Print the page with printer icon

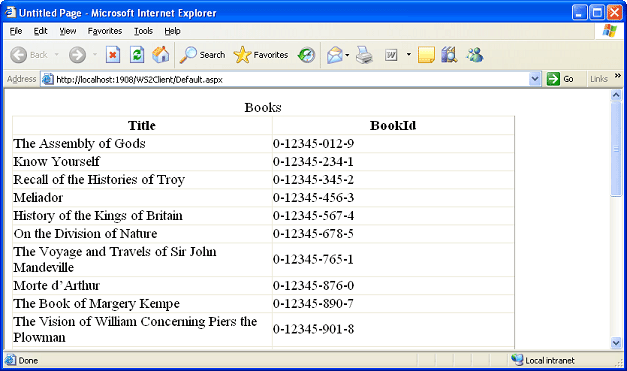tap(364, 55)
